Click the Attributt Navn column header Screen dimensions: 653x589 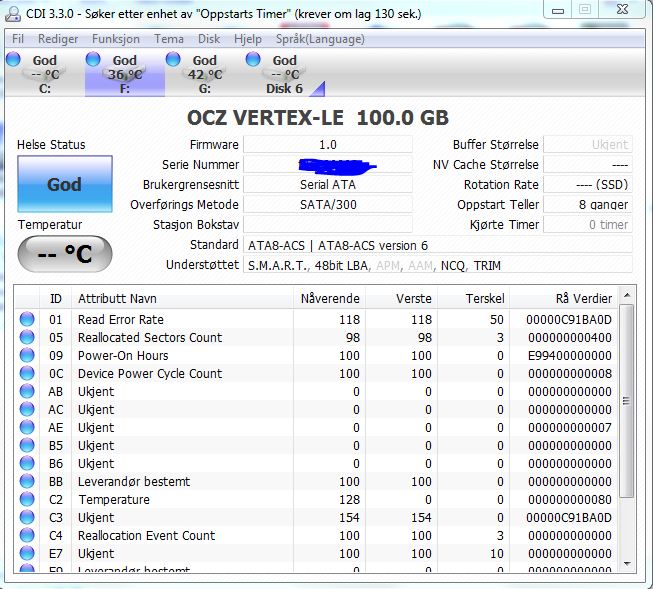coord(182,298)
